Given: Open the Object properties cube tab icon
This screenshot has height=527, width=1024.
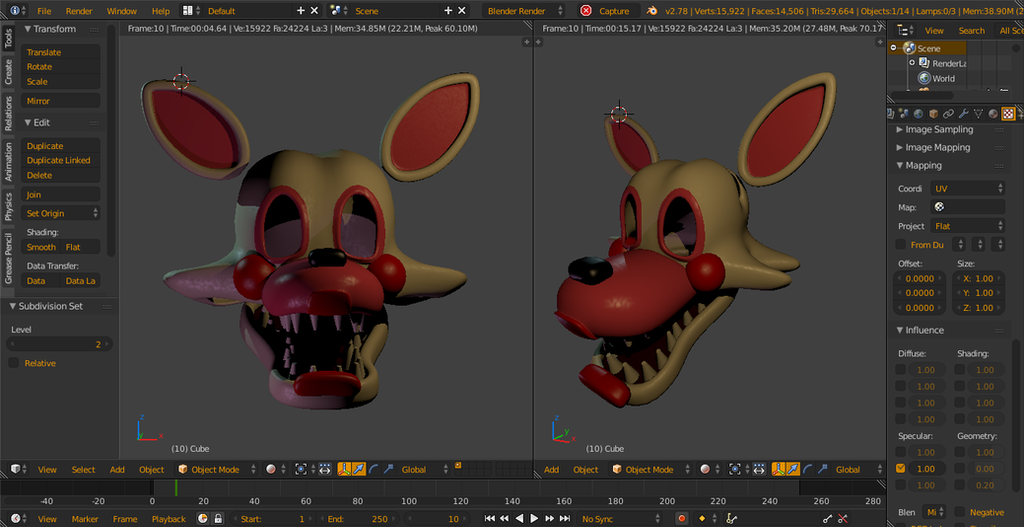Looking at the screenshot, I should tap(934, 114).
